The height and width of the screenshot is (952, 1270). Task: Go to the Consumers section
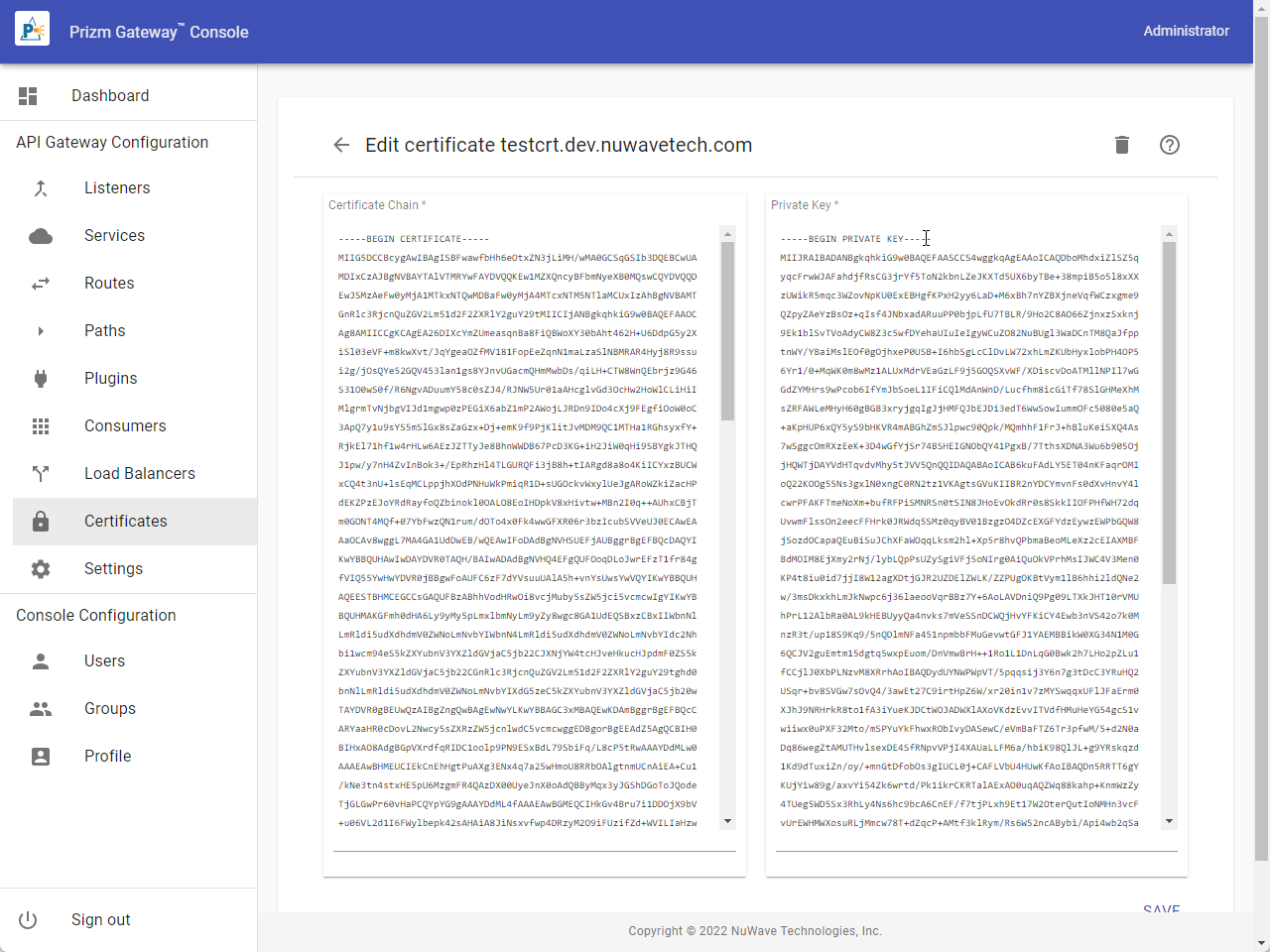pos(125,426)
